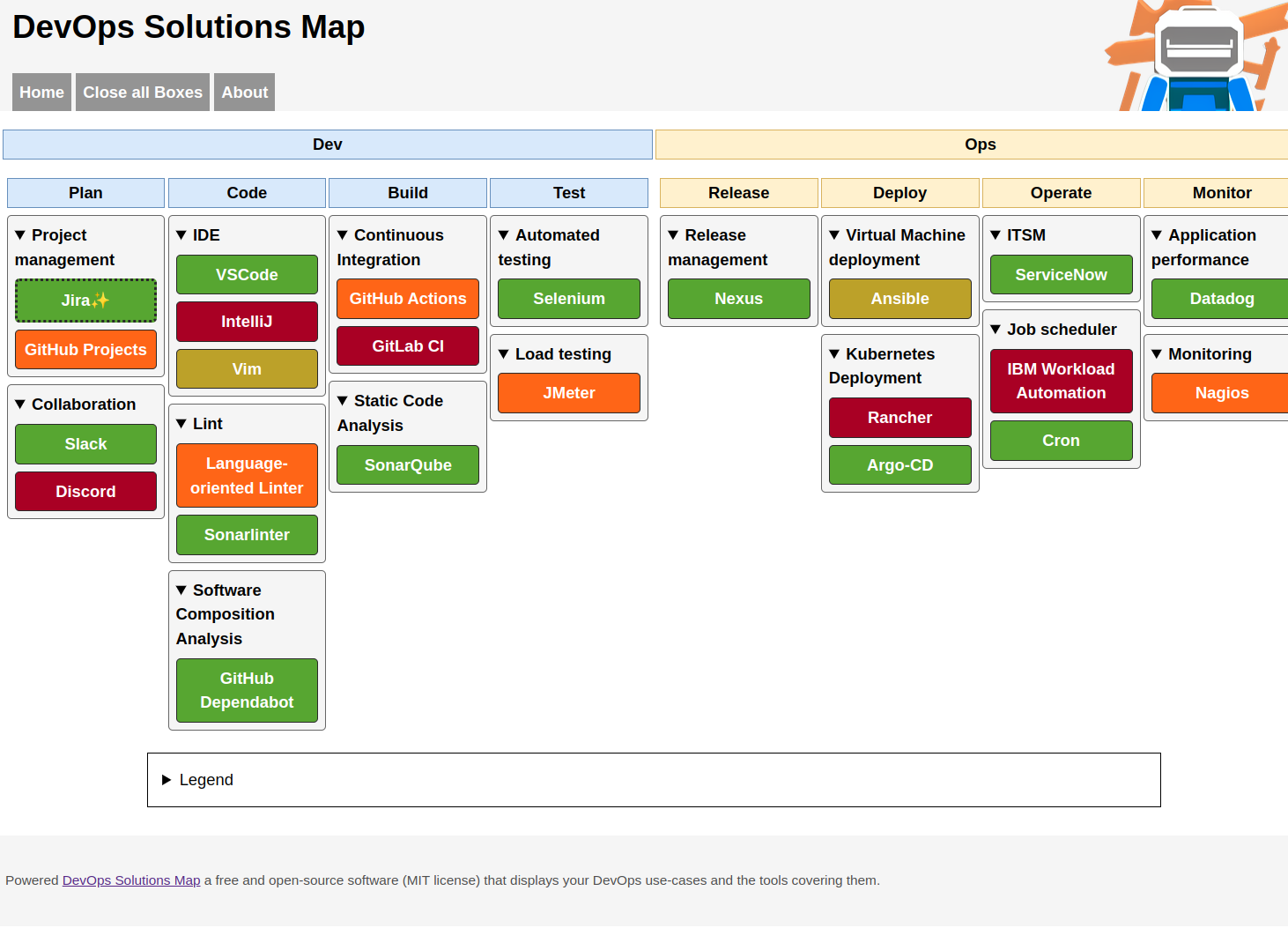Collapse the Kubernetes Deployment box
Viewport: 1288px width, 928px height.
[x=900, y=366]
